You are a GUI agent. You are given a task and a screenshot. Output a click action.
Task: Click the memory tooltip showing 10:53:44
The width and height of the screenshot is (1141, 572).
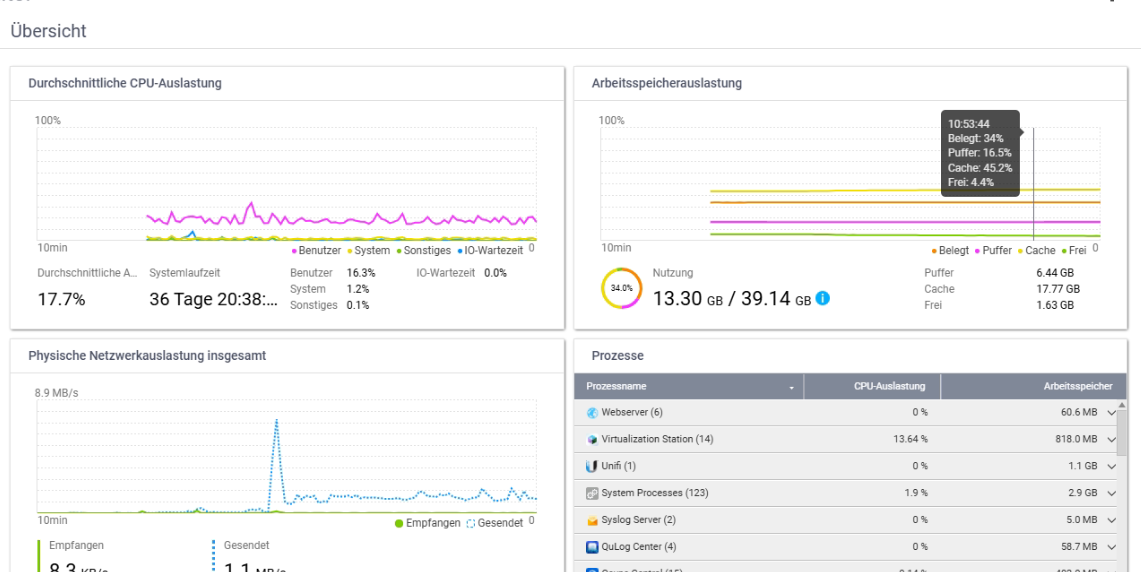[x=980, y=154]
